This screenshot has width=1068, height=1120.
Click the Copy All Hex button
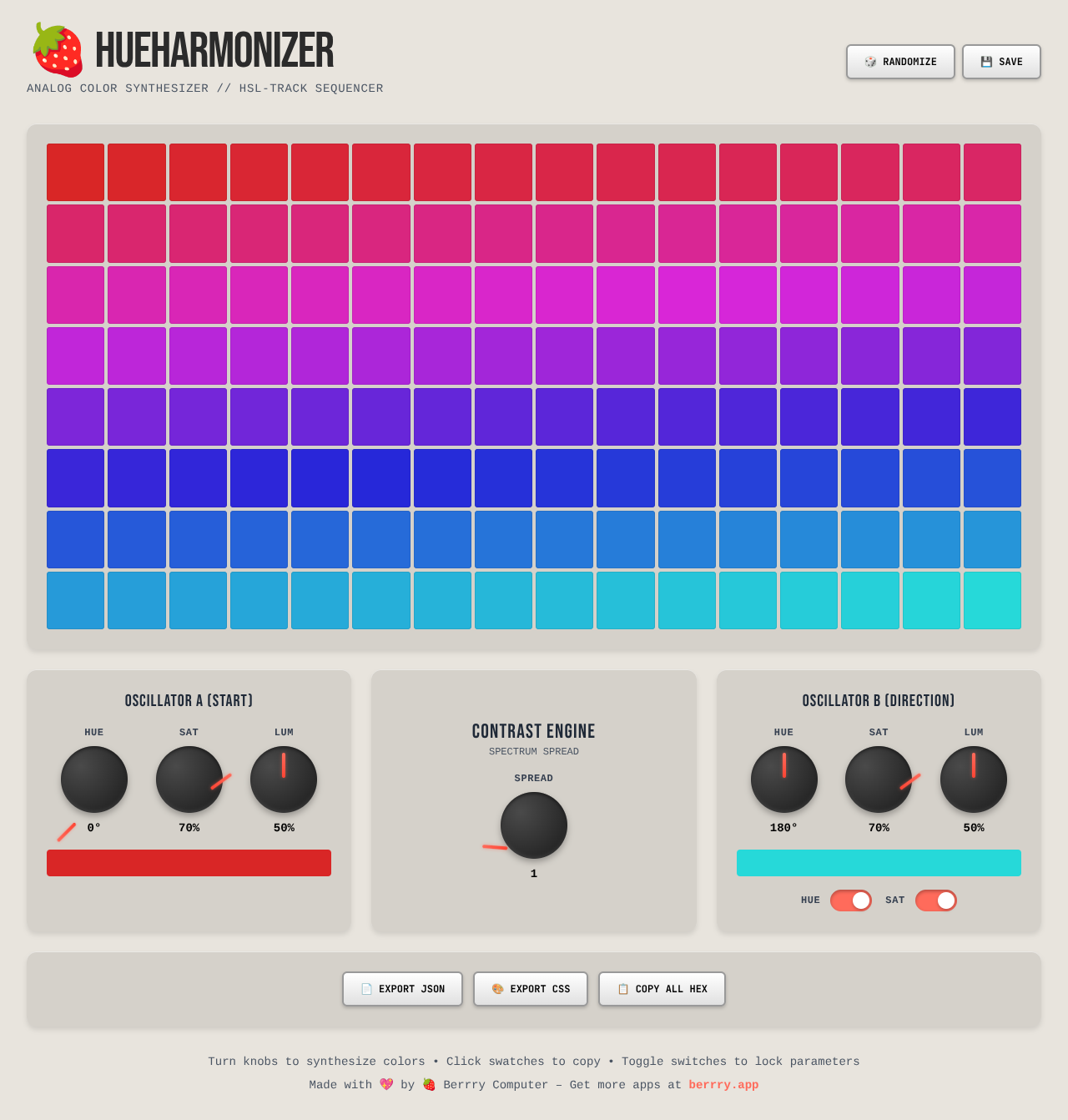coord(662,988)
